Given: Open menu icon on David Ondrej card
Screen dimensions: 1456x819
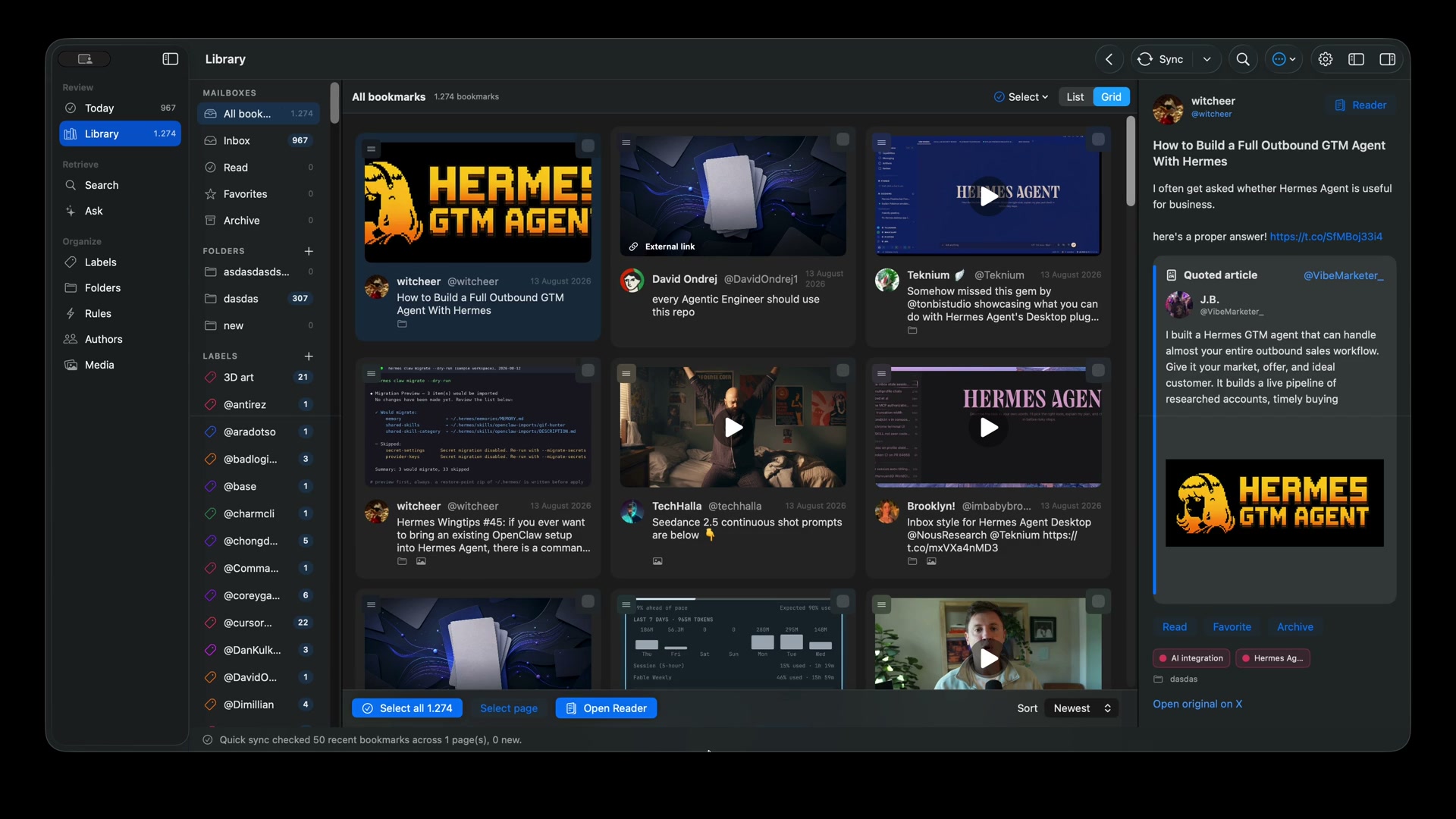Looking at the screenshot, I should [x=626, y=142].
